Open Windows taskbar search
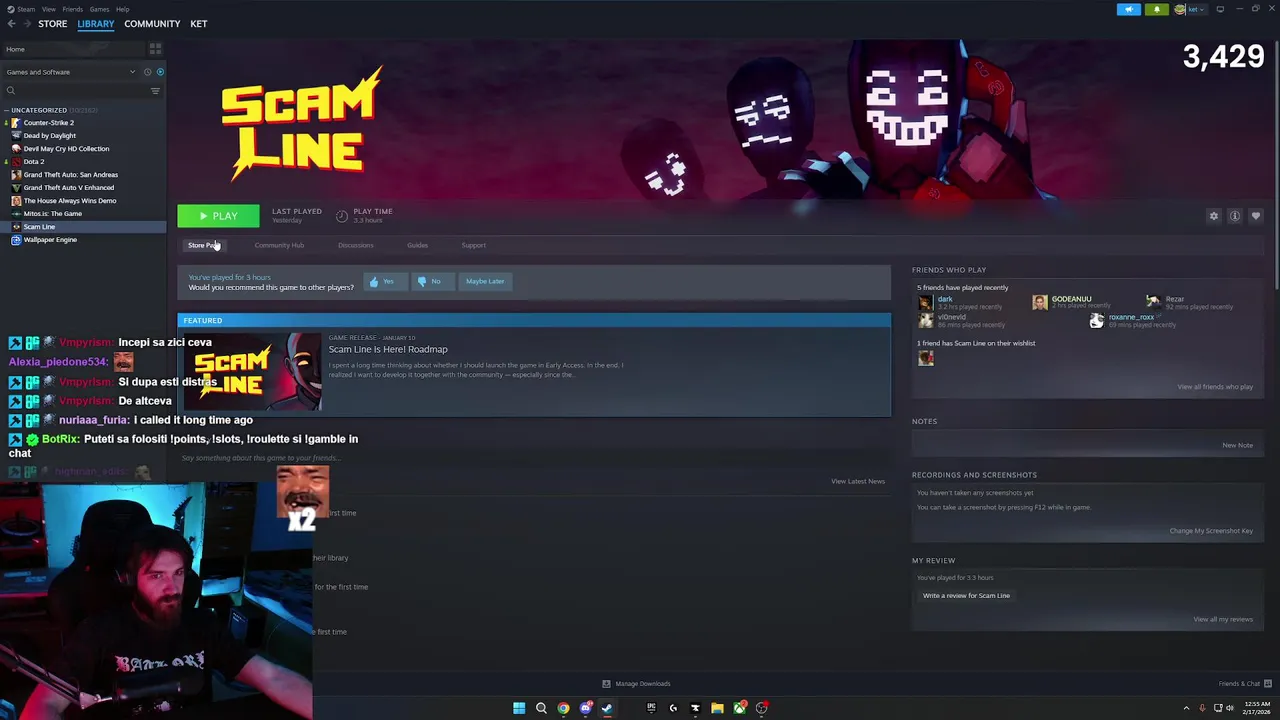The width and height of the screenshot is (1280, 720). pyautogui.click(x=541, y=708)
